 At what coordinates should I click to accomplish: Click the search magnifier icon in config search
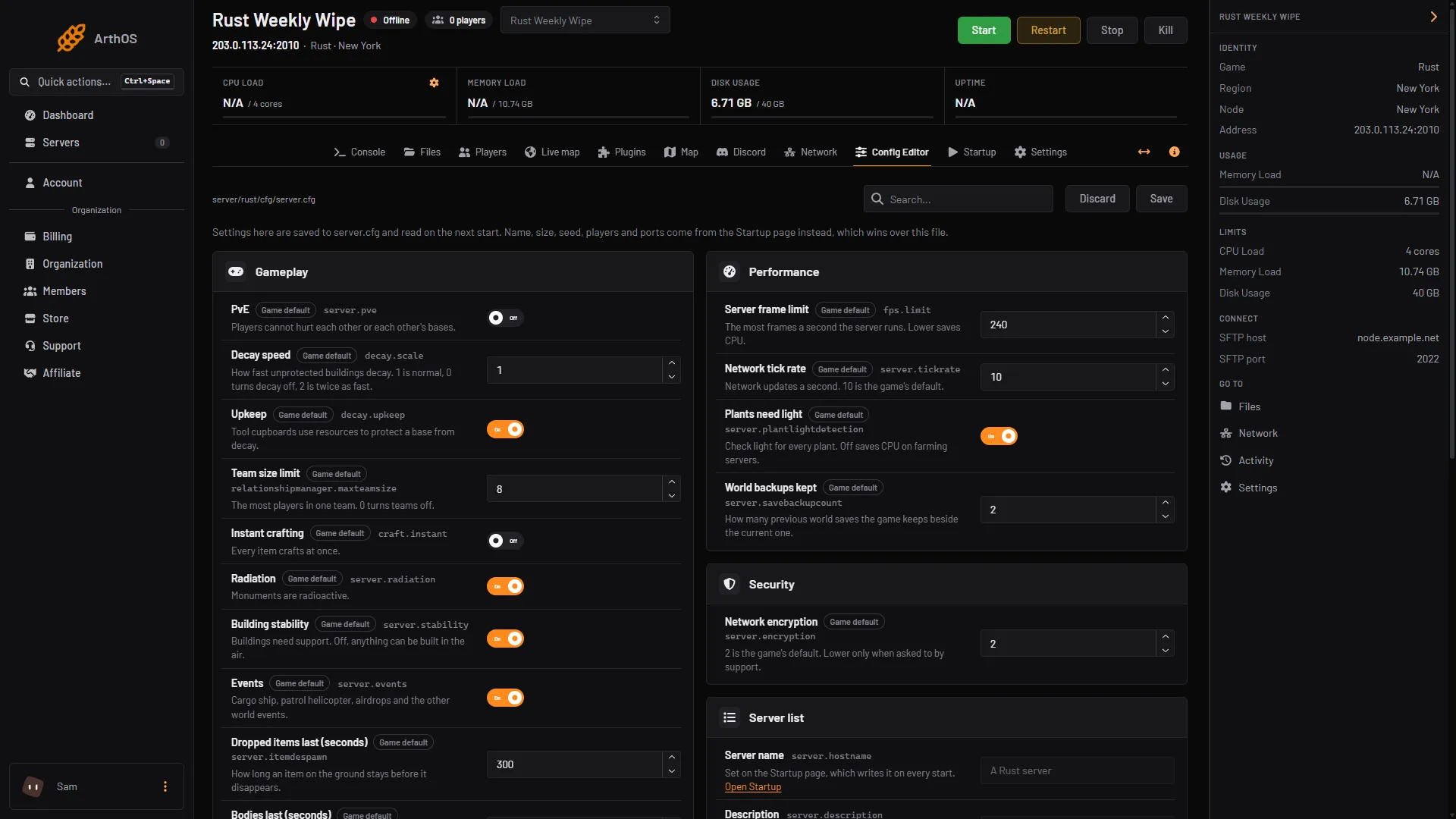tap(877, 199)
